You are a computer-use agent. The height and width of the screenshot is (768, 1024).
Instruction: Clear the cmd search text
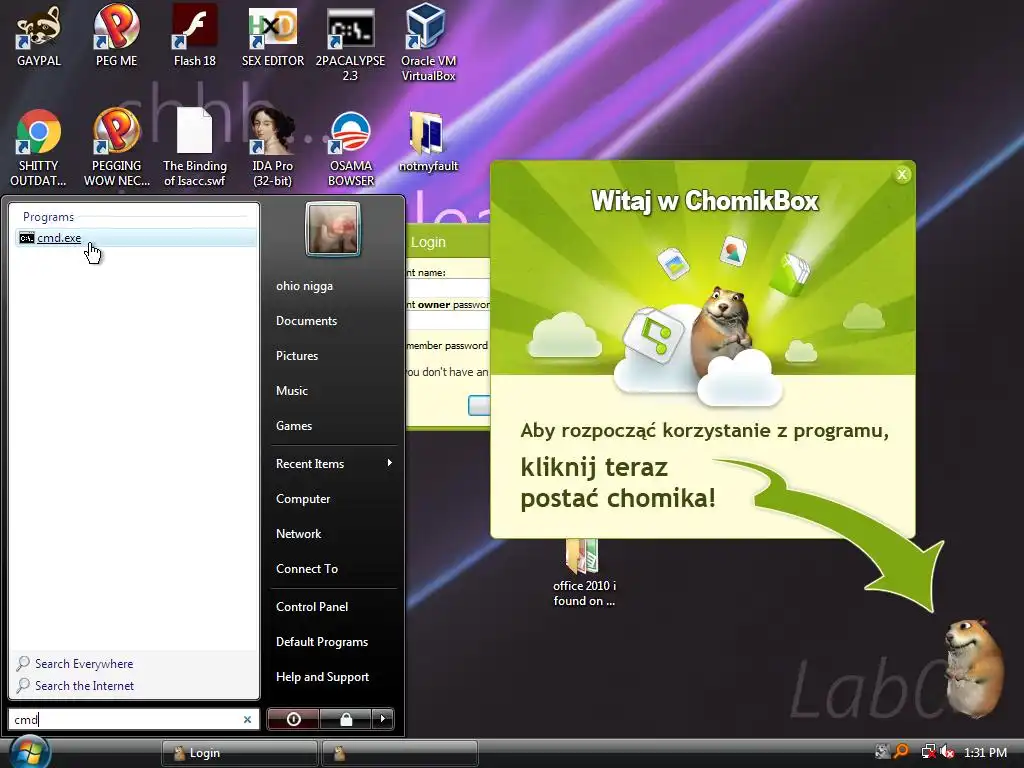(x=248, y=720)
